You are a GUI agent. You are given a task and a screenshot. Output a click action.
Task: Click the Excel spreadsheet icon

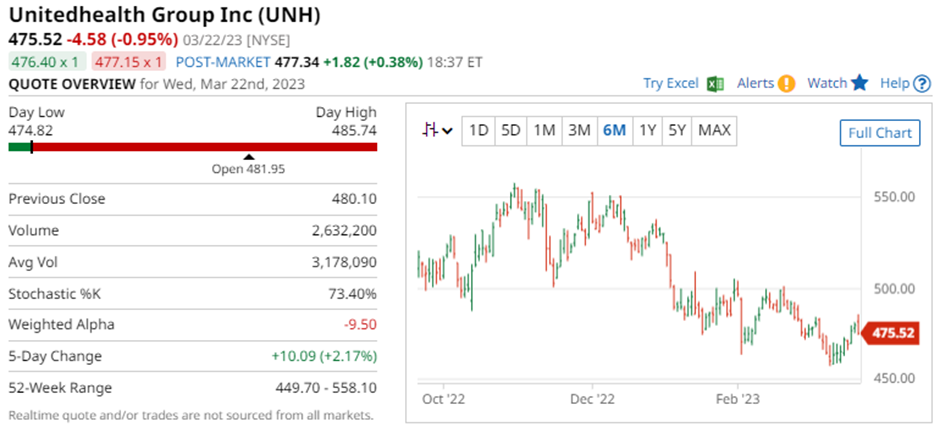pos(715,83)
